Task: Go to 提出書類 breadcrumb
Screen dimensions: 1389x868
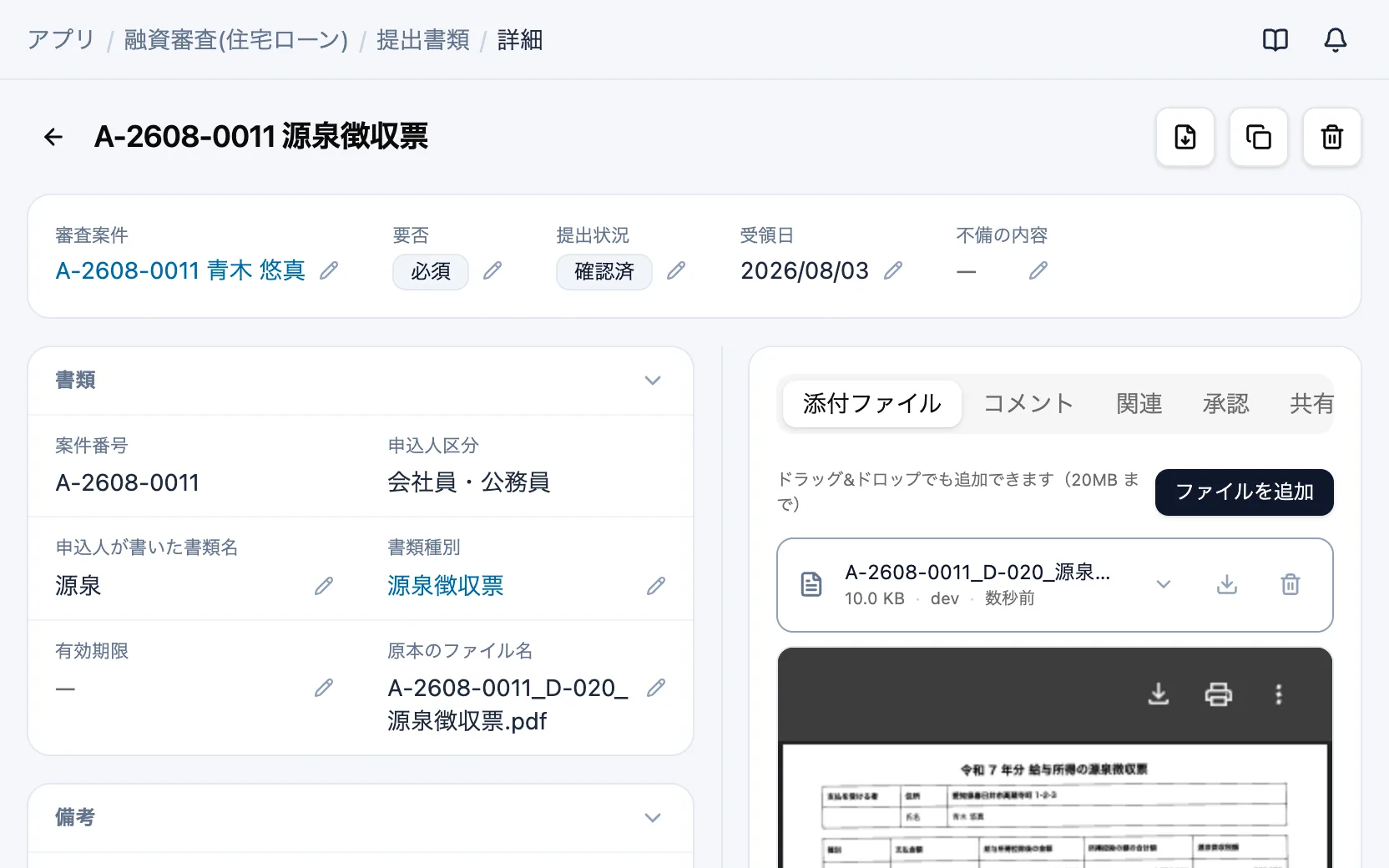Action: click(x=423, y=39)
